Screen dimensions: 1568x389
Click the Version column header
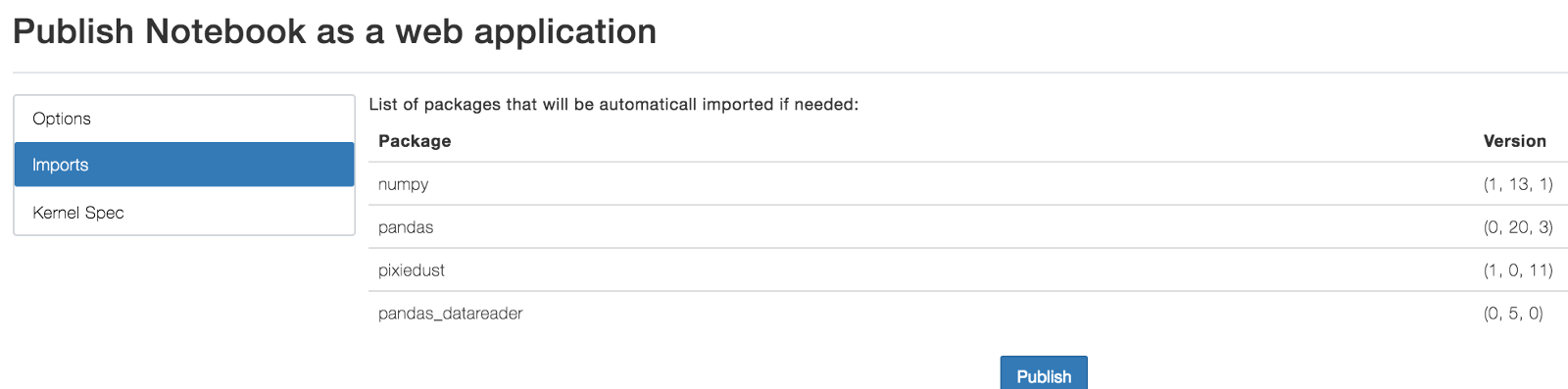(1514, 141)
